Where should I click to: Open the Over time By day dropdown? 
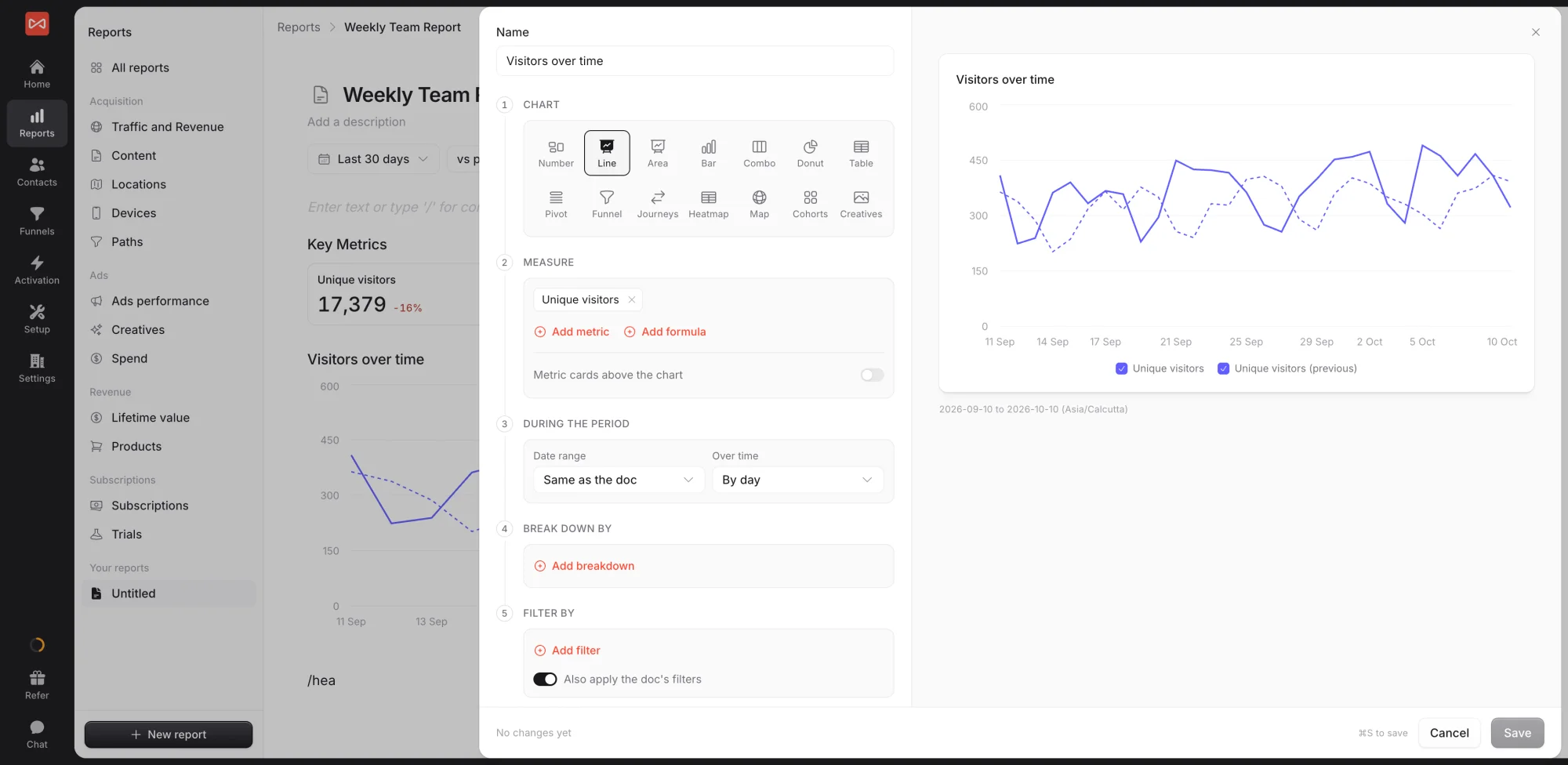797,480
